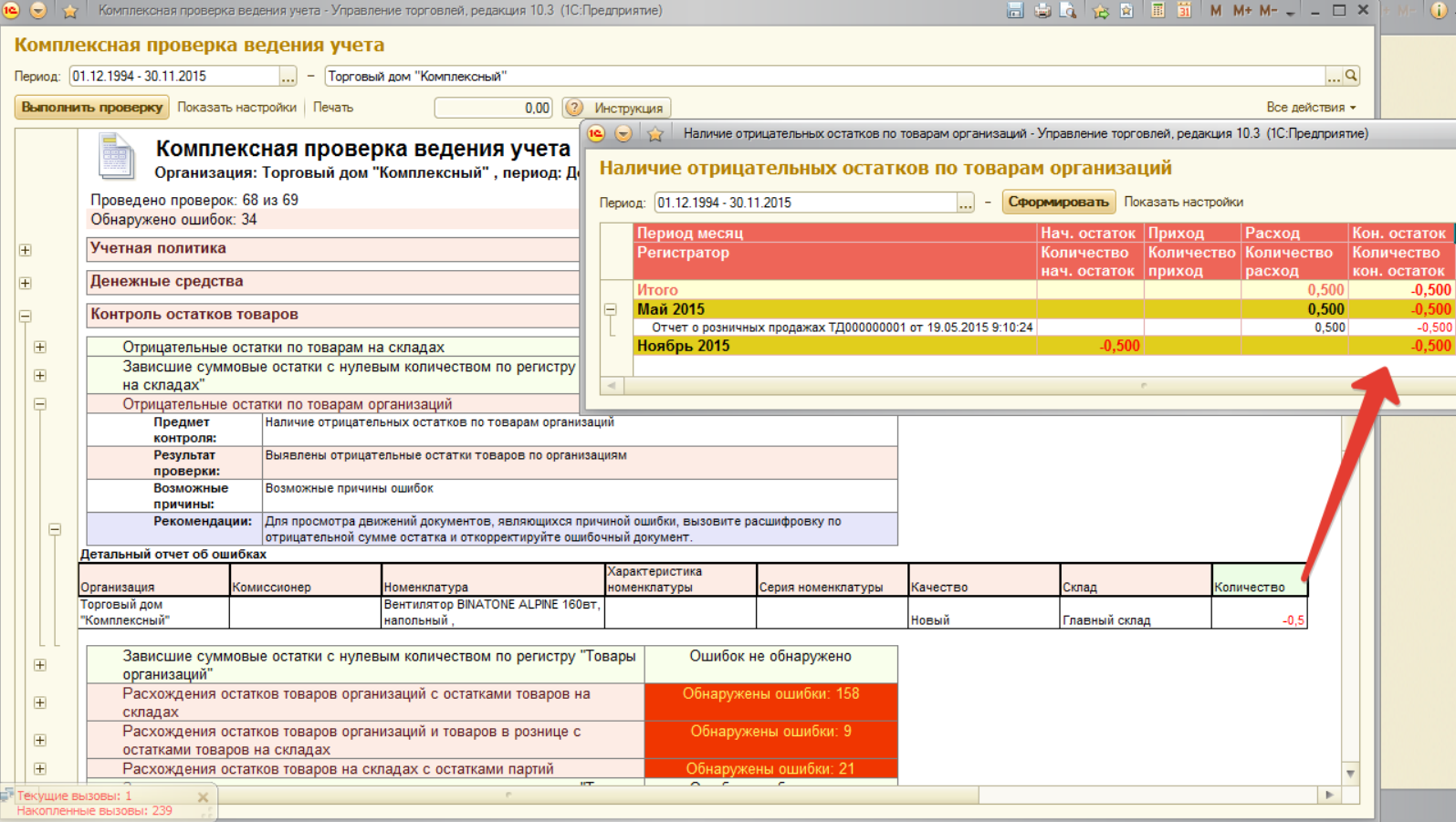The height and width of the screenshot is (822, 1456).
Task: Open the calculator icon in title bar
Action: coord(1157,11)
